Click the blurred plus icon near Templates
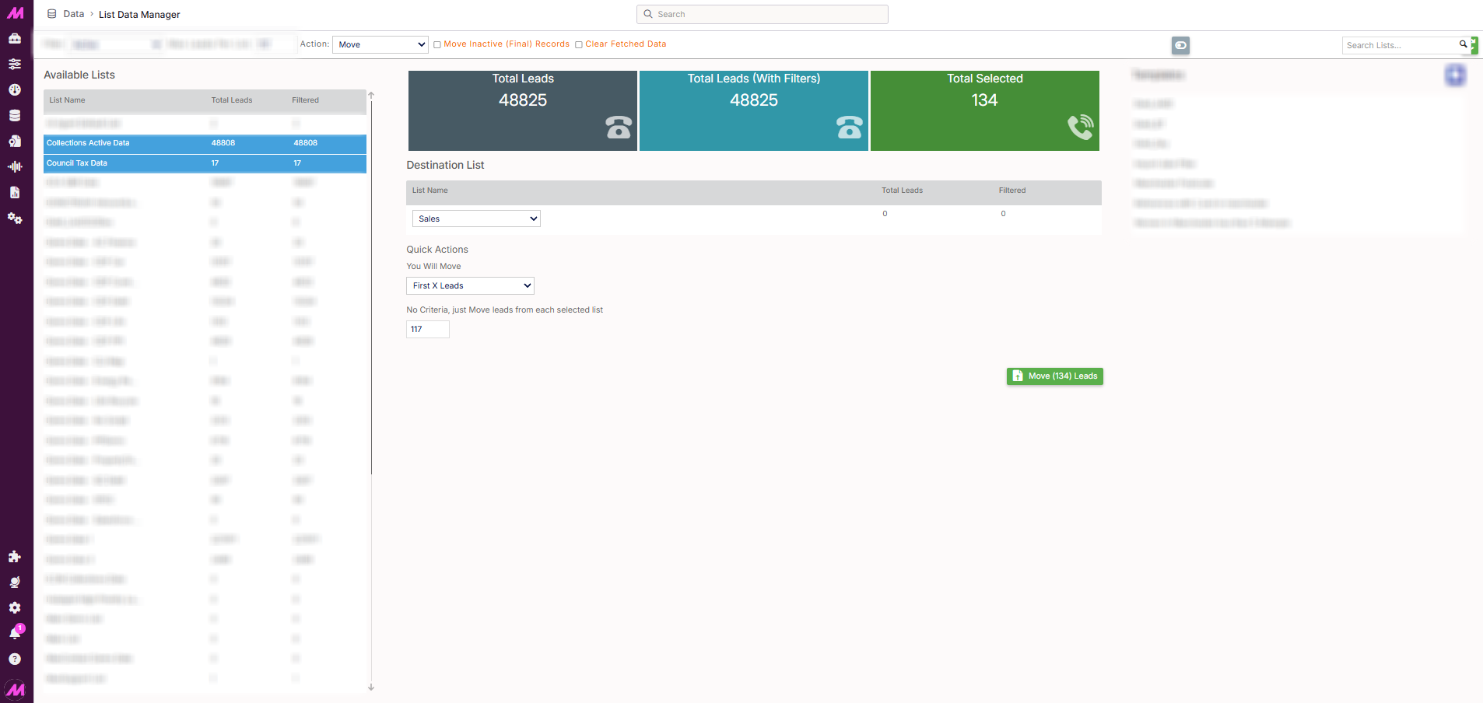The image size is (1483, 703). tap(1456, 75)
